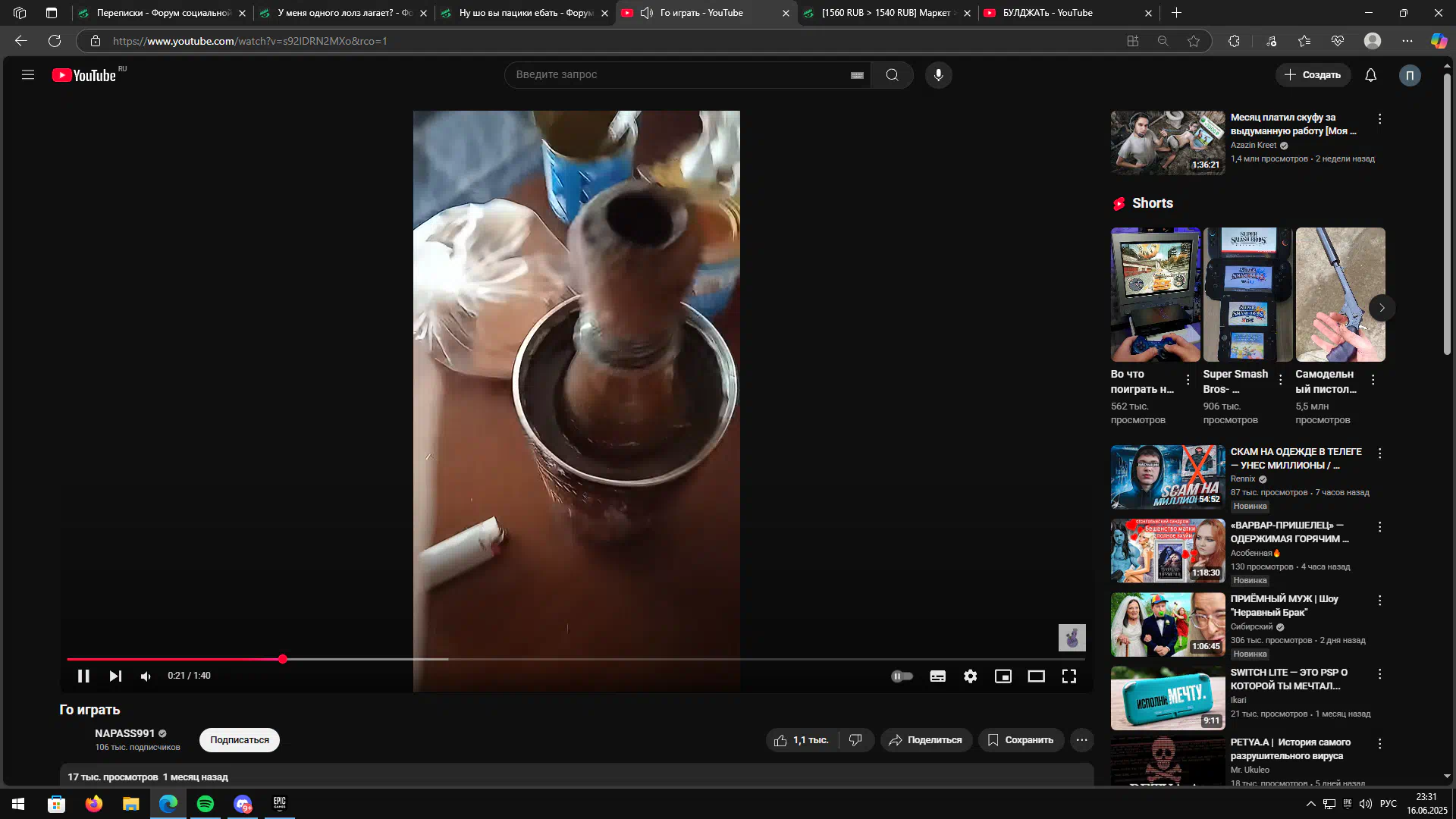1456x819 pixels.
Task: Open the NAPASS991 channel link
Action: 124,733
